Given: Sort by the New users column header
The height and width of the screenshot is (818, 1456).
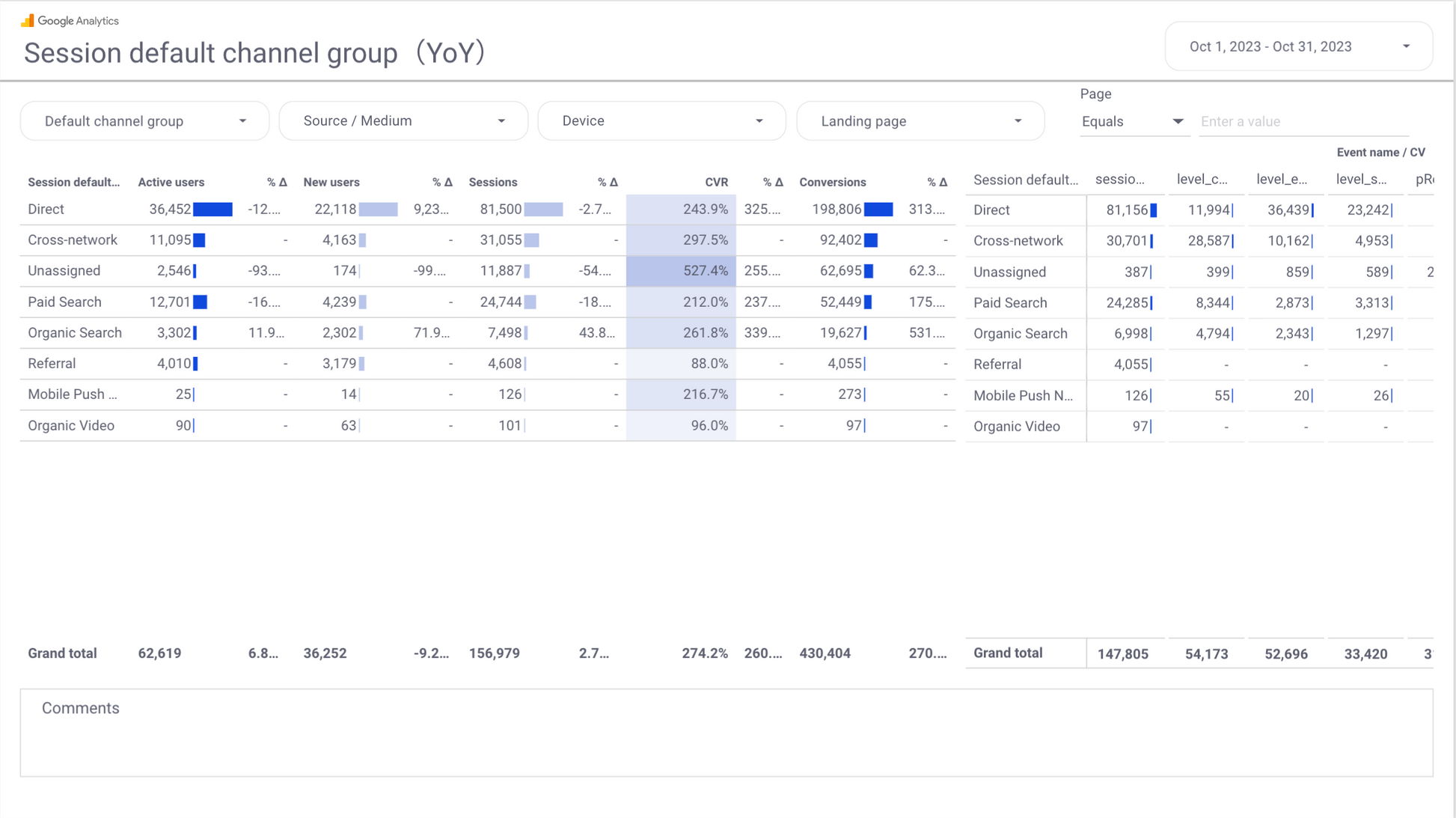Looking at the screenshot, I should [x=331, y=182].
